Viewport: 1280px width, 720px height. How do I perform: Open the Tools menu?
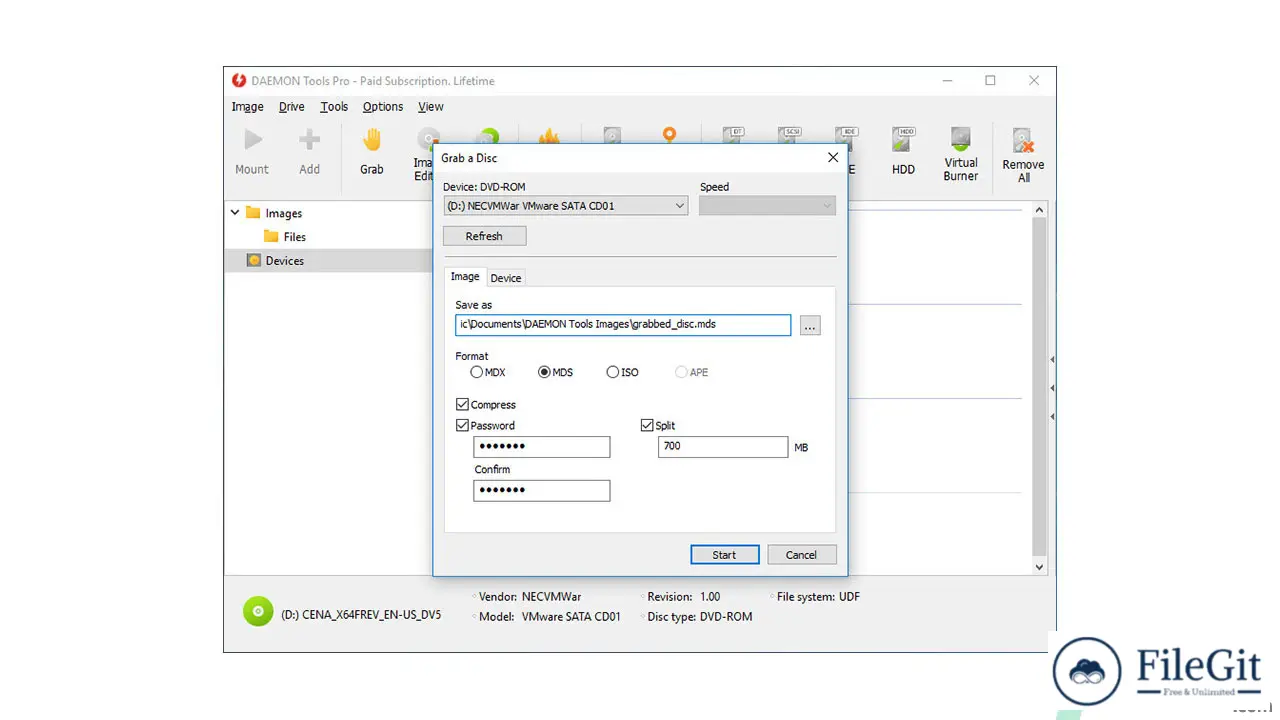334,107
